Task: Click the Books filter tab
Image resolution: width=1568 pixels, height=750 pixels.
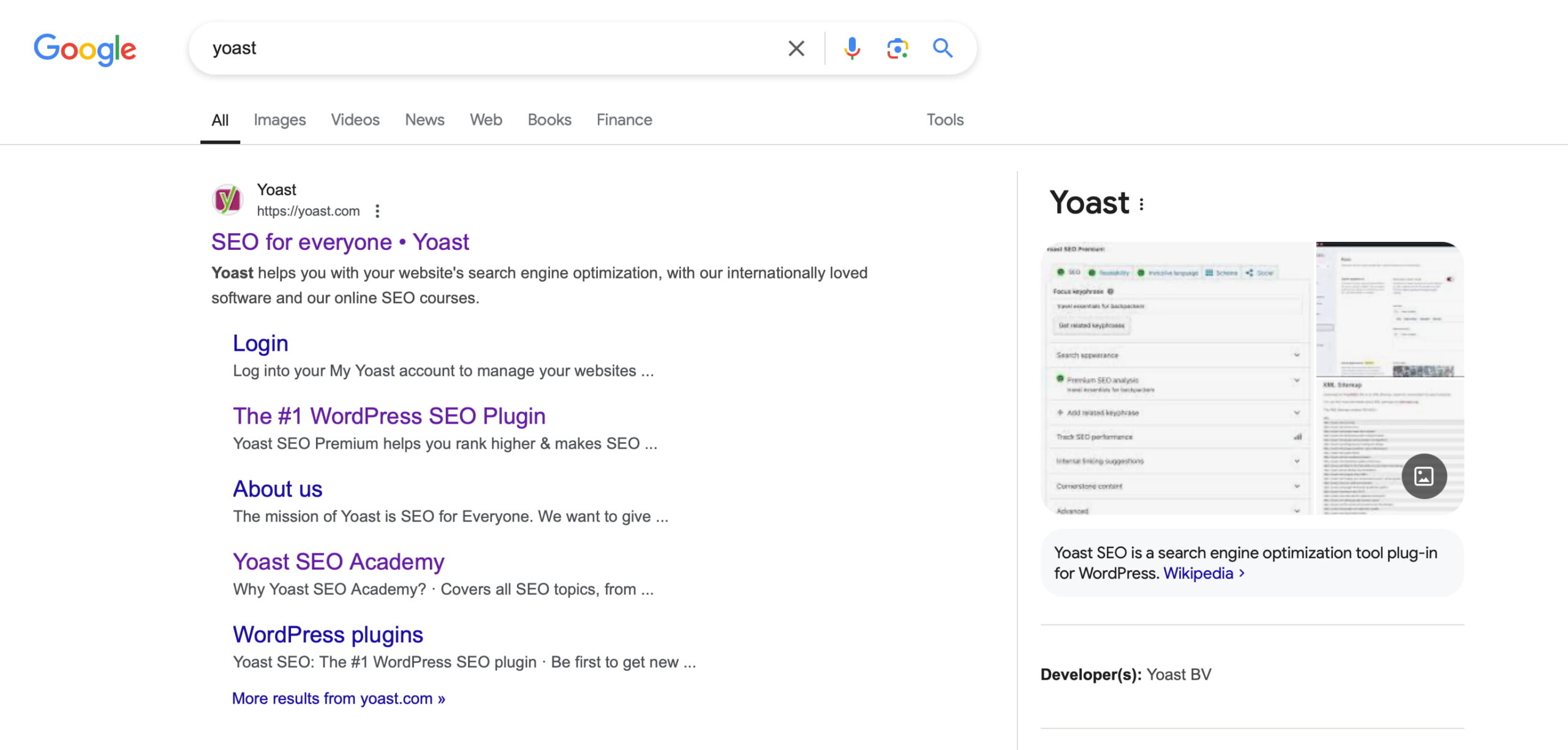Action: point(549,119)
